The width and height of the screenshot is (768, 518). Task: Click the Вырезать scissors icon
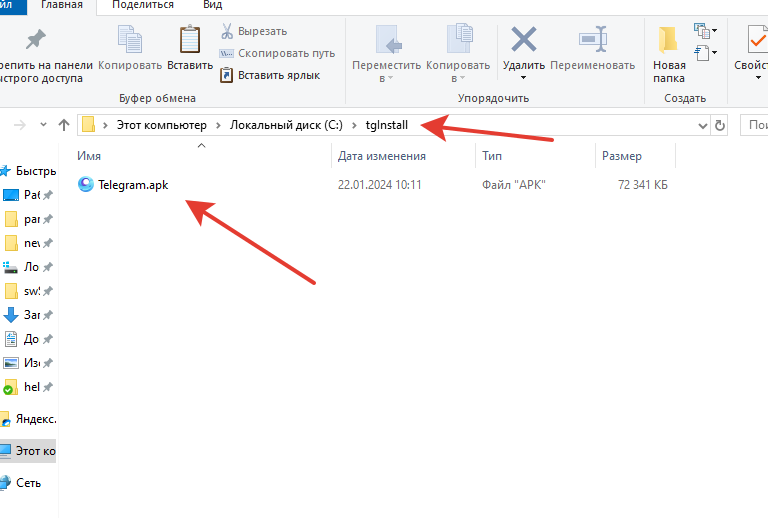pyautogui.click(x=227, y=31)
